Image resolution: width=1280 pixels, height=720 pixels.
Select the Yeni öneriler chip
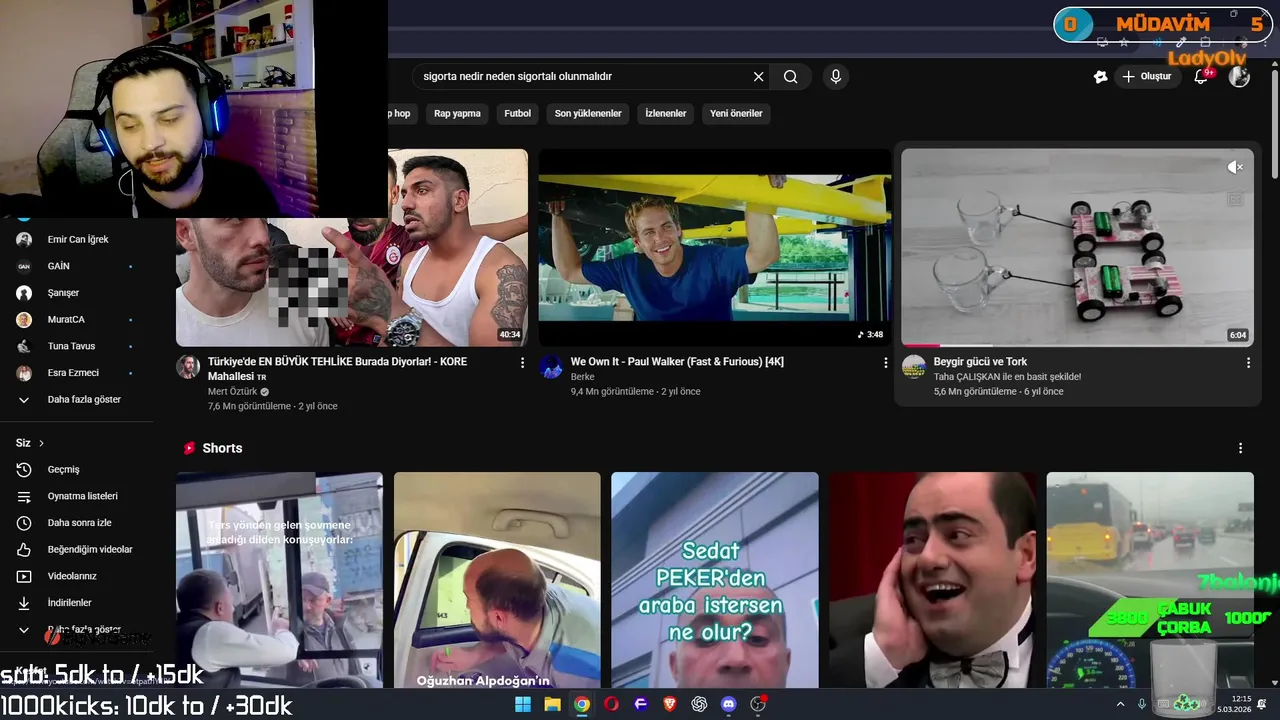click(x=736, y=113)
